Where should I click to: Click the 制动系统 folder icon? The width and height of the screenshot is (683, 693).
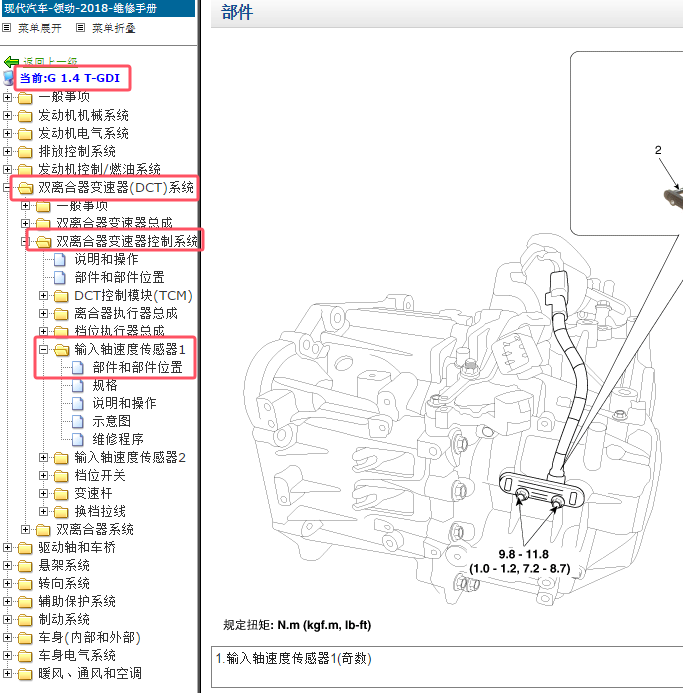25,620
